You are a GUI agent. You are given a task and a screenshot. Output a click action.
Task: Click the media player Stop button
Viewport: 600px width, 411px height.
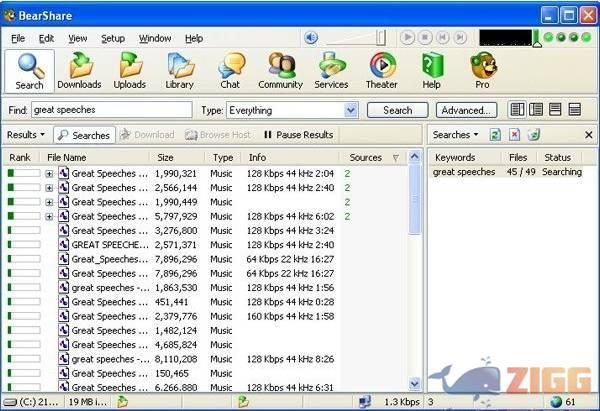pos(425,38)
